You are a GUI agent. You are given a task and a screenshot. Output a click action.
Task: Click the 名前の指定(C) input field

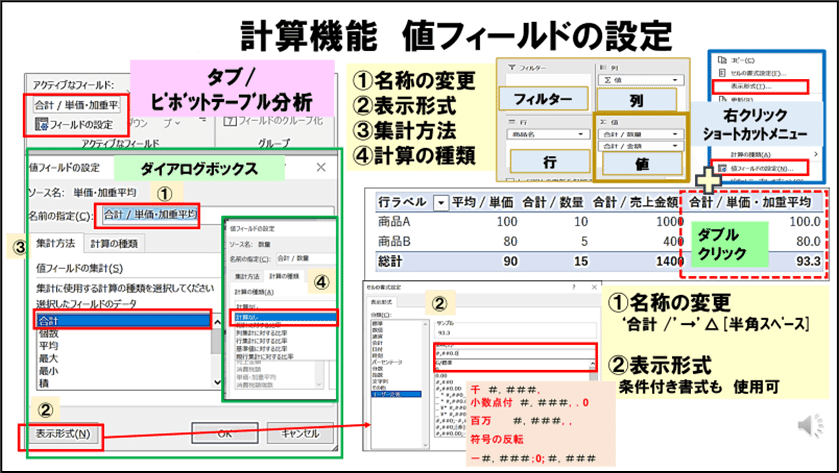click(217, 215)
